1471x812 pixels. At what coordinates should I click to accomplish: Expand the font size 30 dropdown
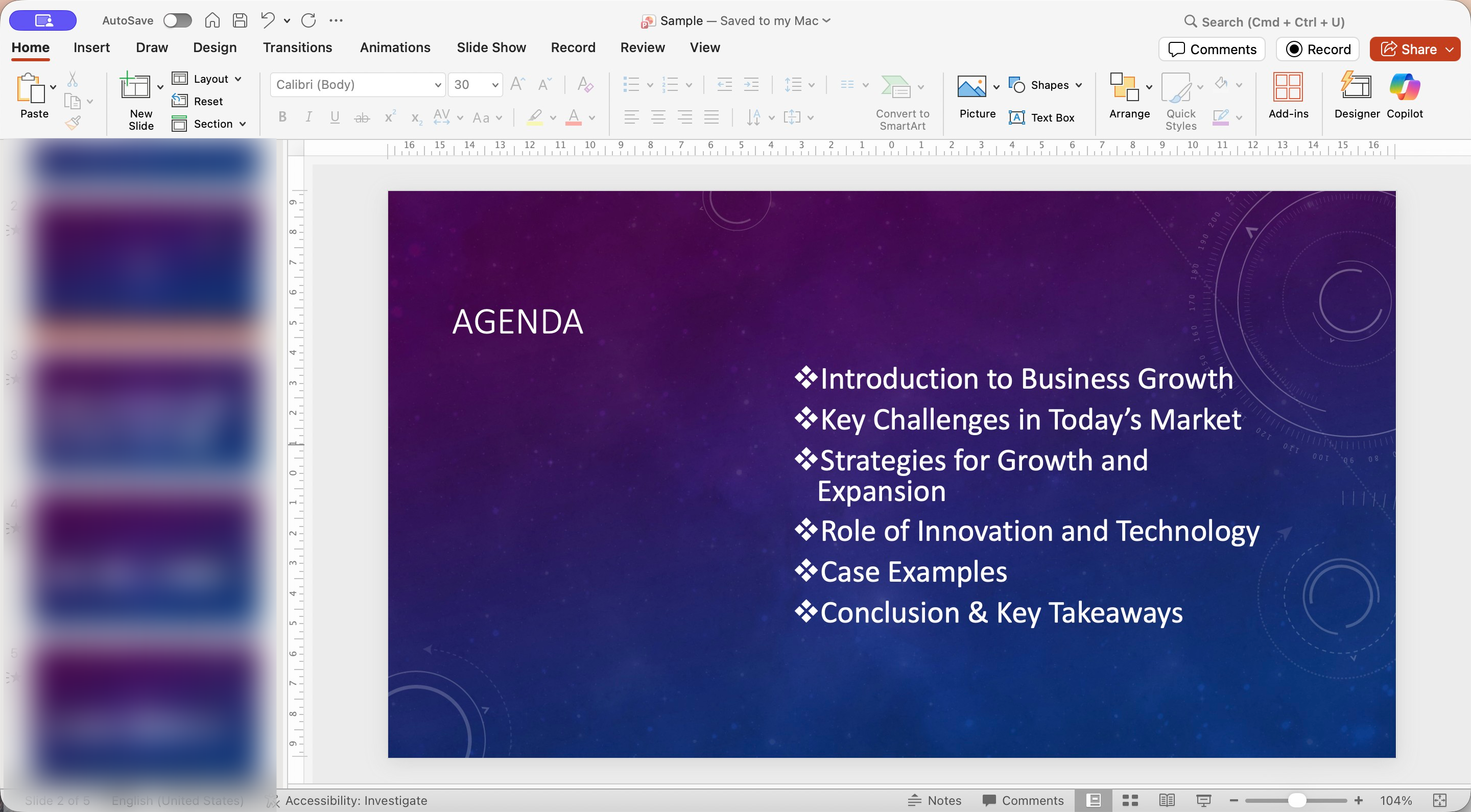[494, 85]
